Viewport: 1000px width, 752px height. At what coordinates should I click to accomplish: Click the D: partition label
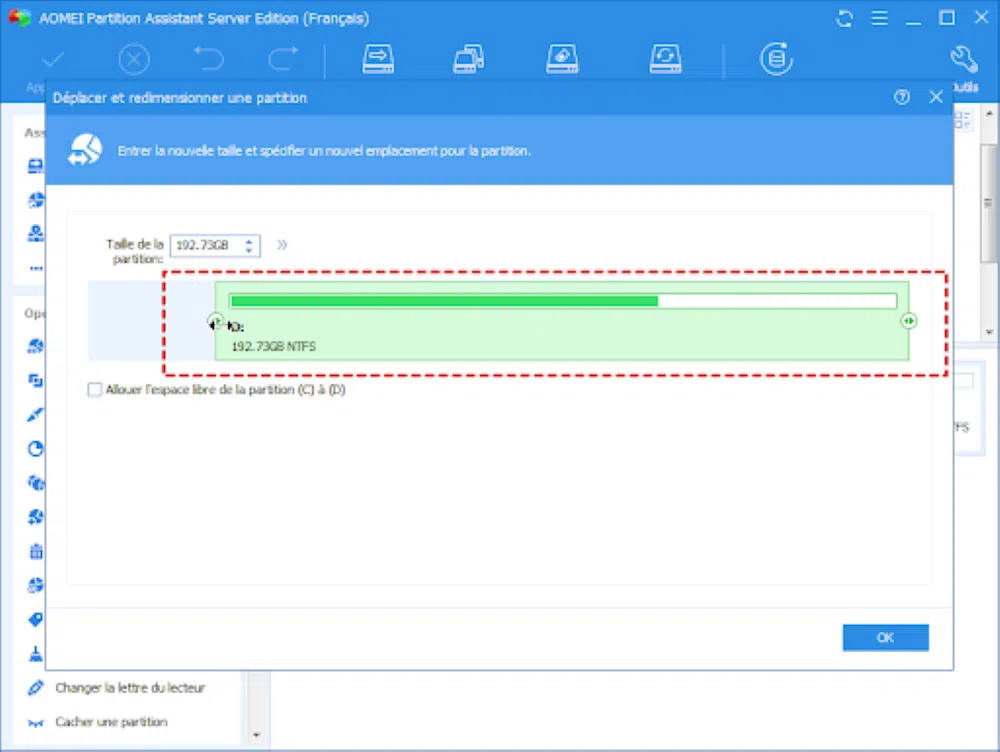click(x=237, y=327)
